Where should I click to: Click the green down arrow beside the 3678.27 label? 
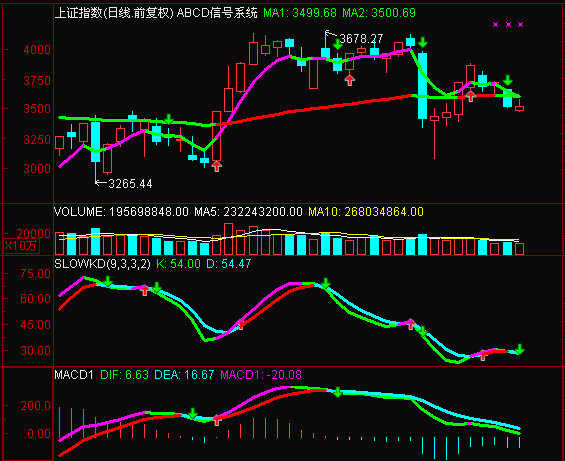(x=337, y=45)
